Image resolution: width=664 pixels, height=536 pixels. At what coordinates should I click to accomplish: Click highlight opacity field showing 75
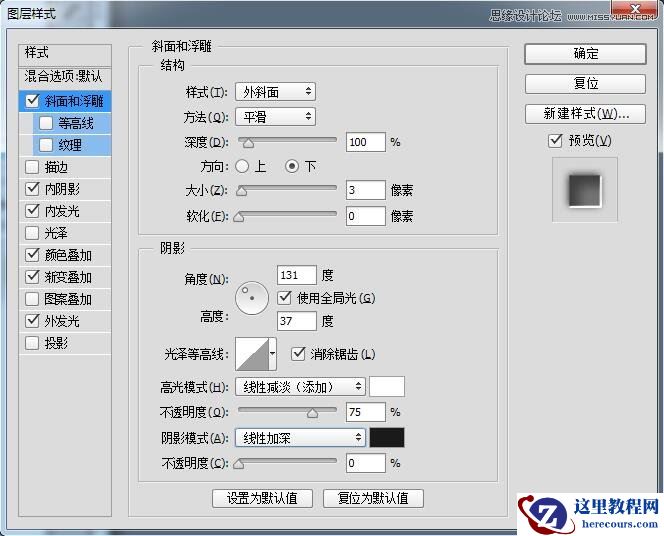tap(366, 412)
